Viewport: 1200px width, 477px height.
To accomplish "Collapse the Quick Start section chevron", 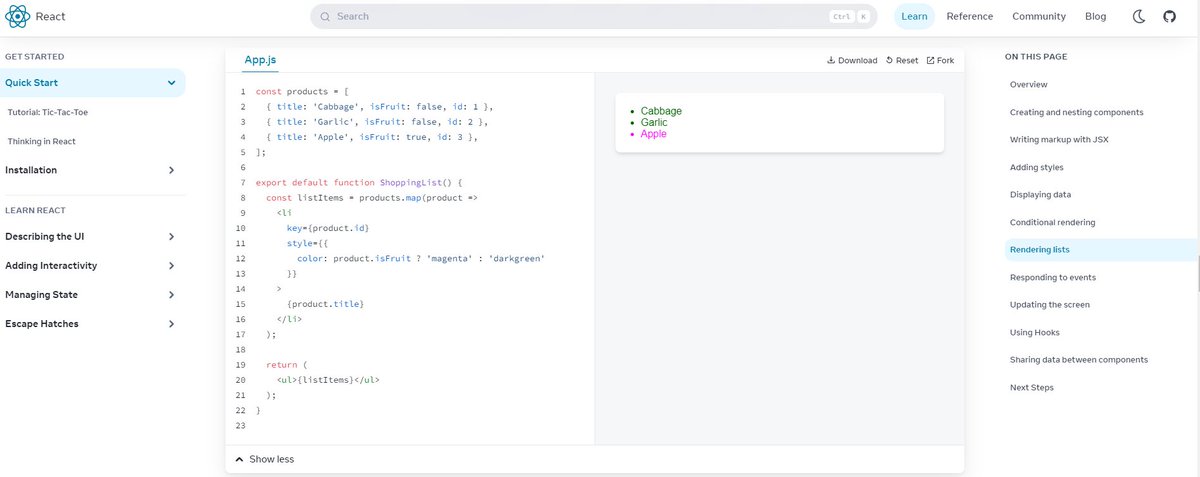I will [171, 83].
